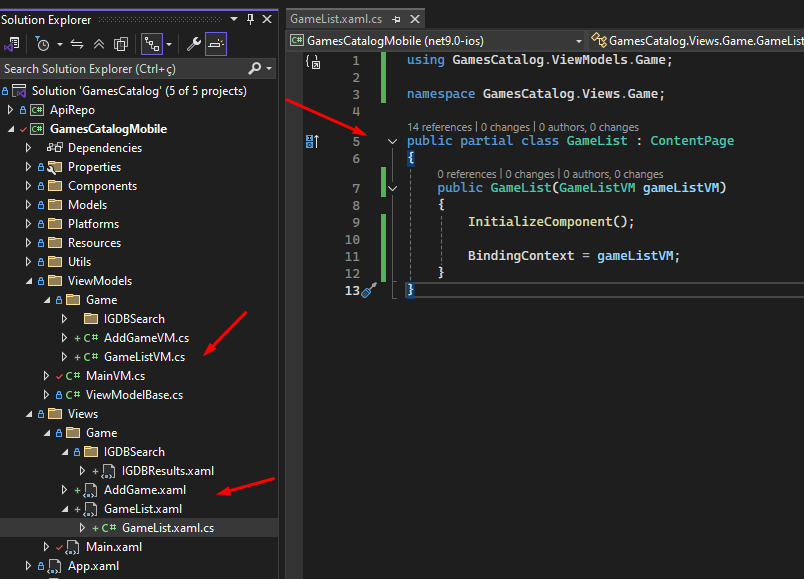Toggle the file nesting view button
Screen dimensions: 804x579
point(151,44)
